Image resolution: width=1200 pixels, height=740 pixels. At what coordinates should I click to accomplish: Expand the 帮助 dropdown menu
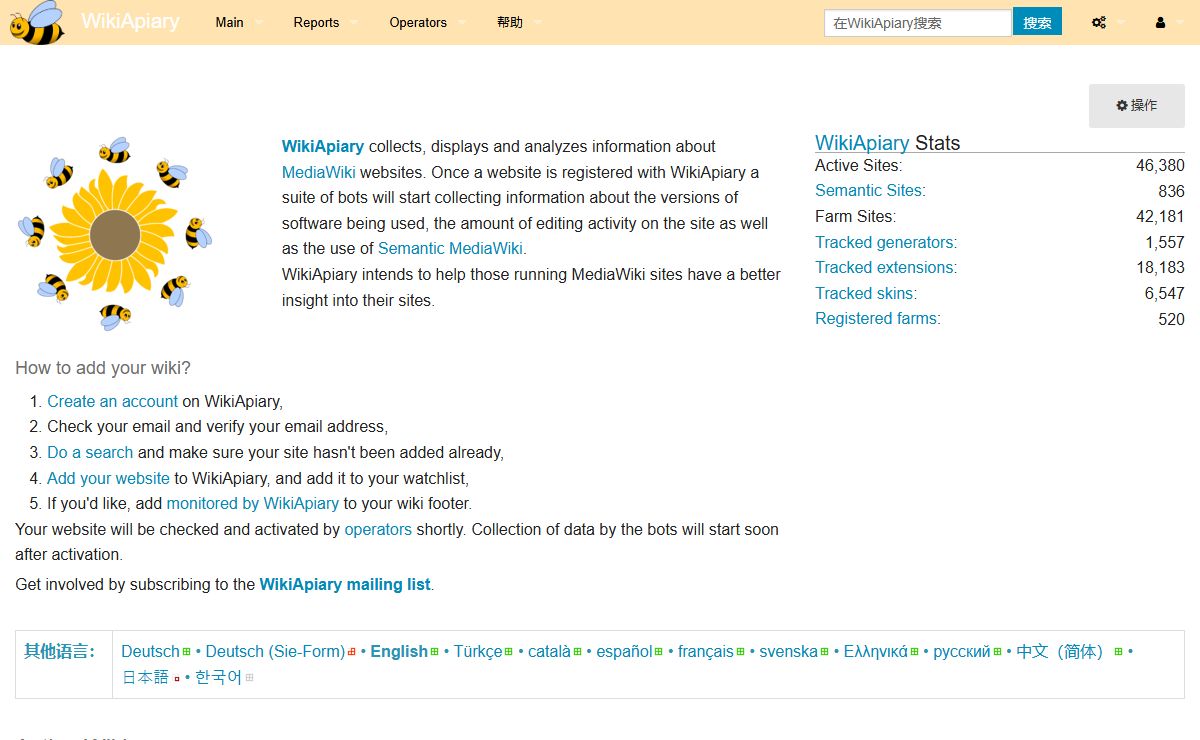click(518, 22)
